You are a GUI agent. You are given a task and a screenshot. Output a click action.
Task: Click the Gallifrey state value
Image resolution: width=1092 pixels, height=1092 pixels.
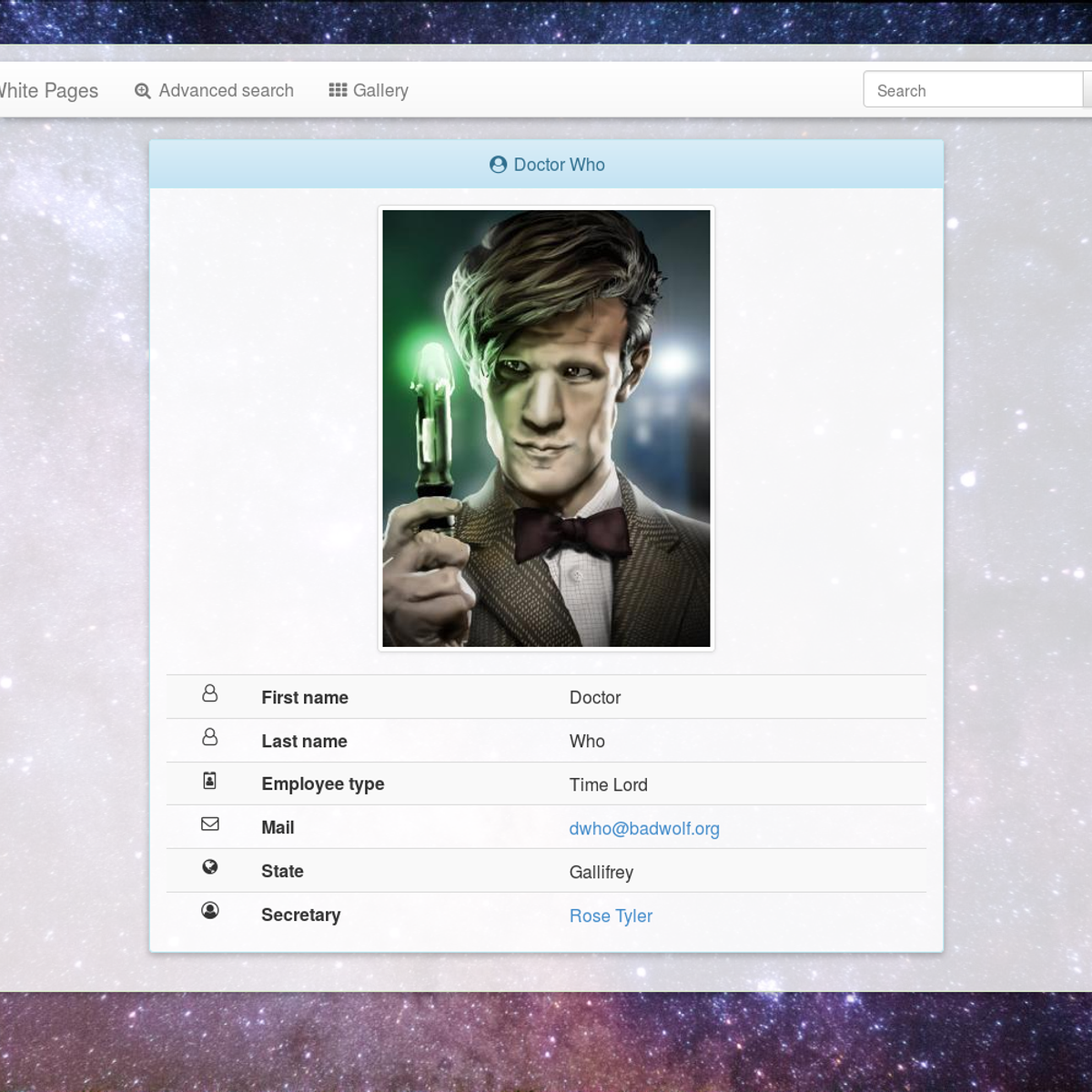tap(601, 873)
